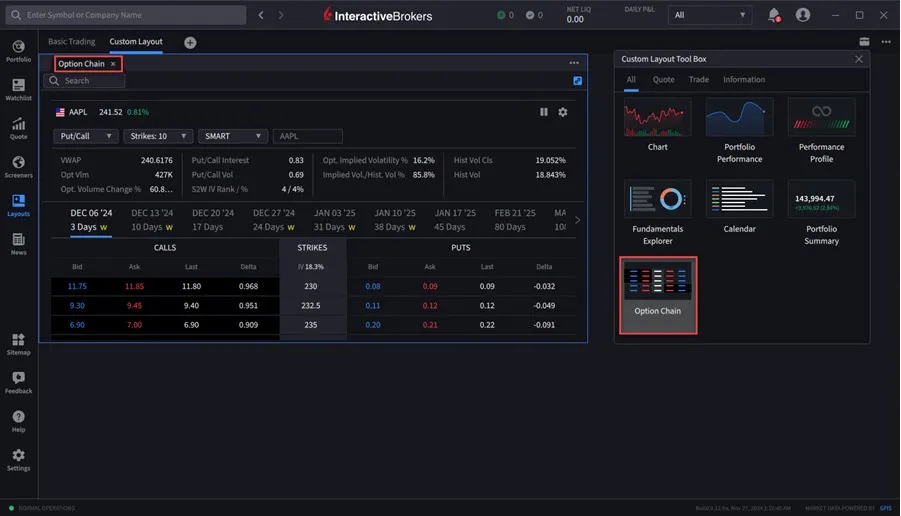
Task: Click the blue link icon in Option Chain panel
Action: [577, 81]
